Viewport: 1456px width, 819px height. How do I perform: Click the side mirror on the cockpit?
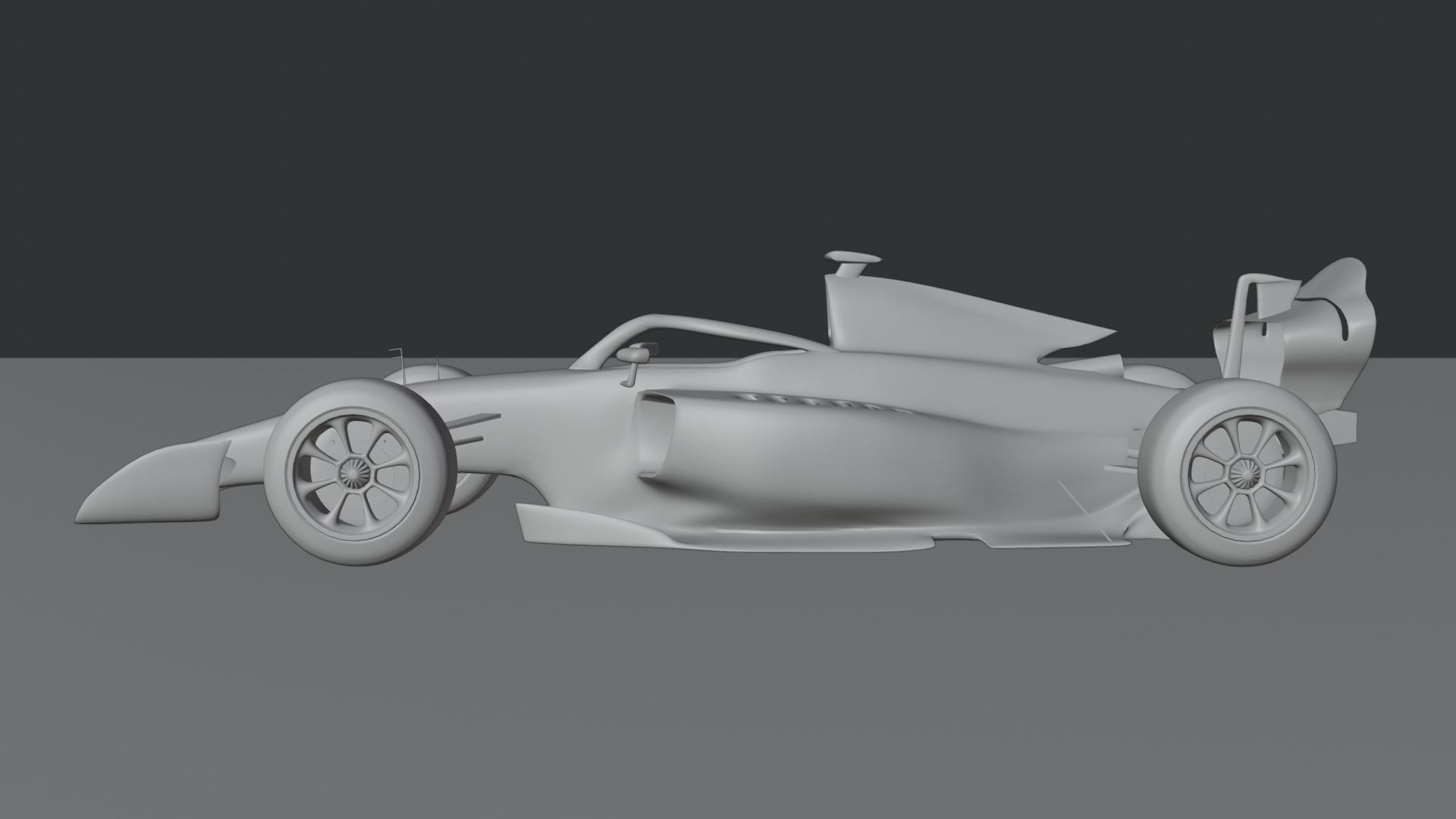[635, 353]
